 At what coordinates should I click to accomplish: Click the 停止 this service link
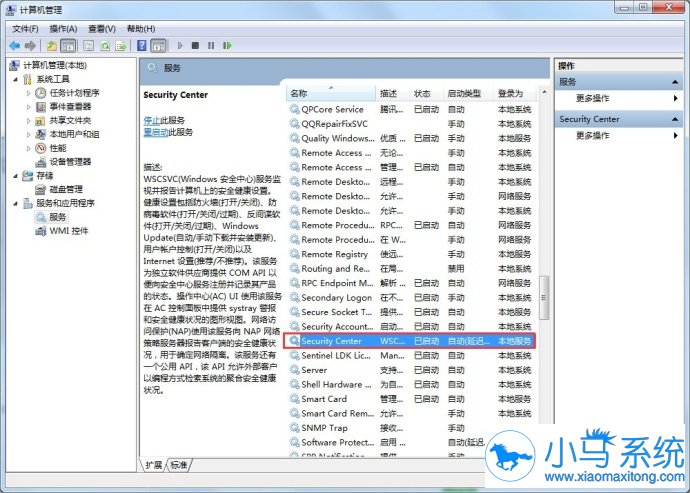(152, 120)
